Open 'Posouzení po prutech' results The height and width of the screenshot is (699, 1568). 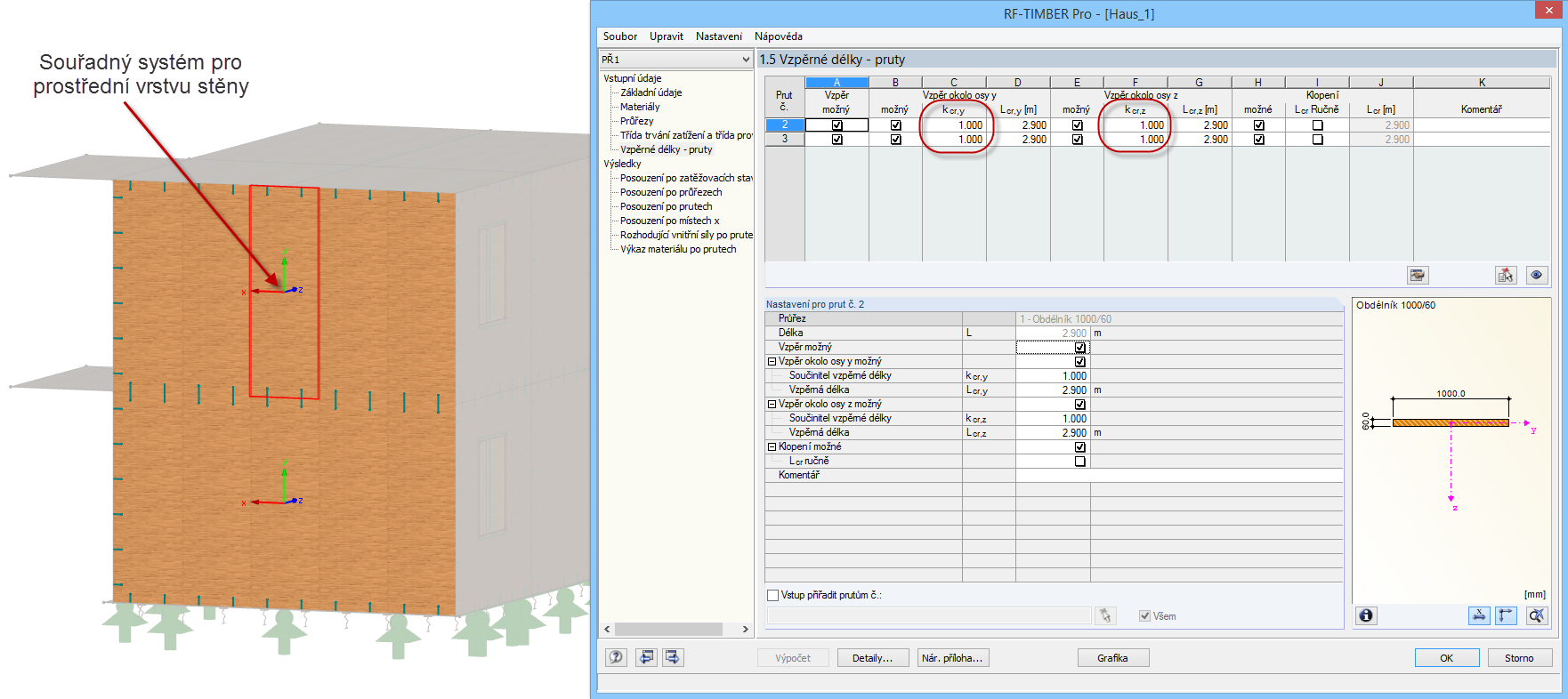coord(666,206)
